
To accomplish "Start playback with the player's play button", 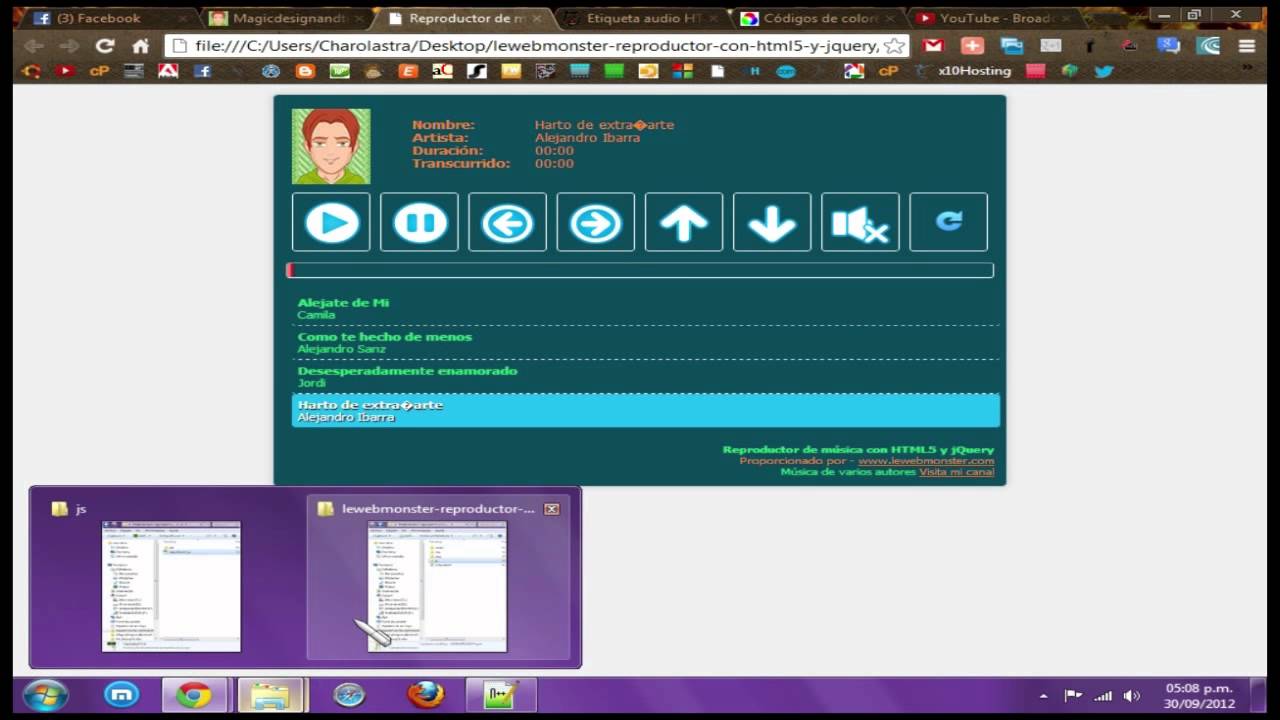I will [x=331, y=222].
